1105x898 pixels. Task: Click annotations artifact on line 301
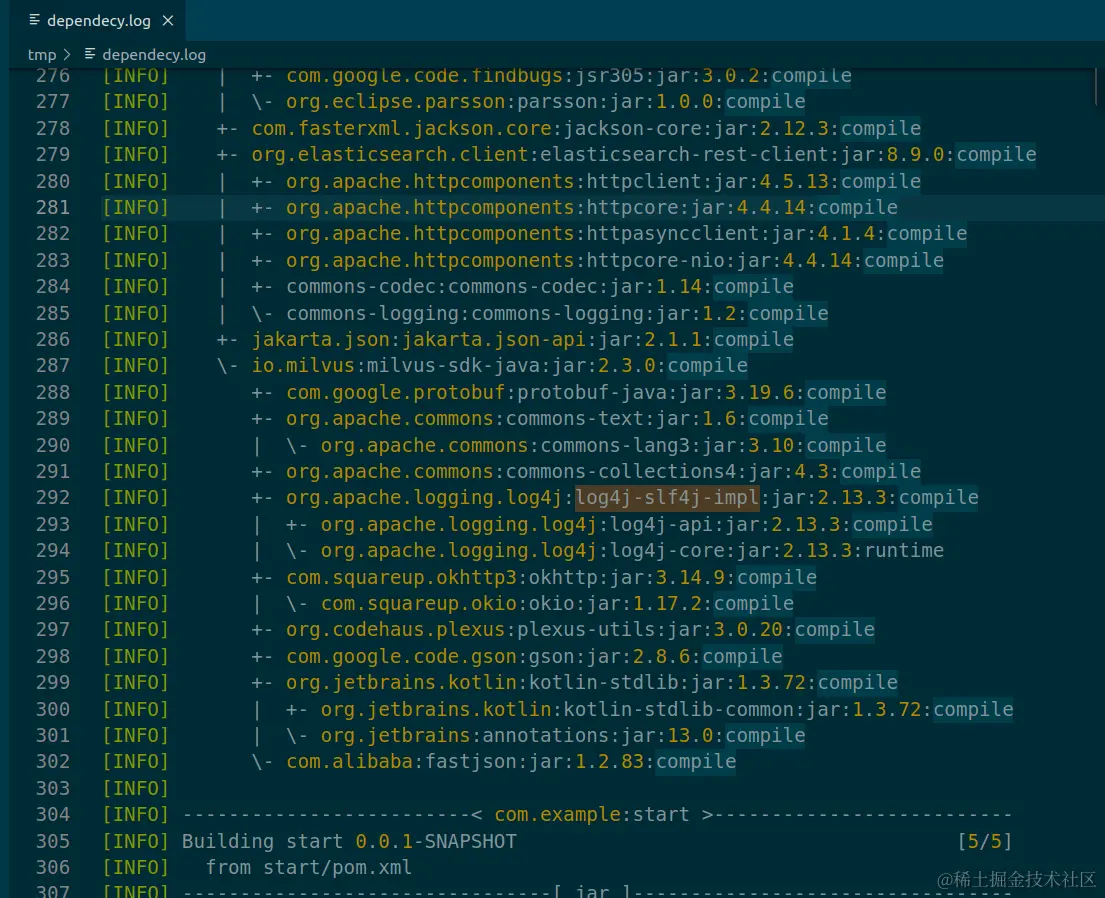[x=545, y=735]
